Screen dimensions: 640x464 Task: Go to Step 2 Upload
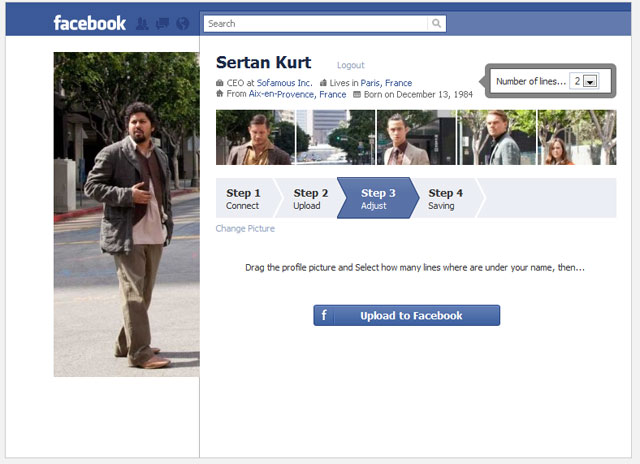pyautogui.click(x=310, y=198)
